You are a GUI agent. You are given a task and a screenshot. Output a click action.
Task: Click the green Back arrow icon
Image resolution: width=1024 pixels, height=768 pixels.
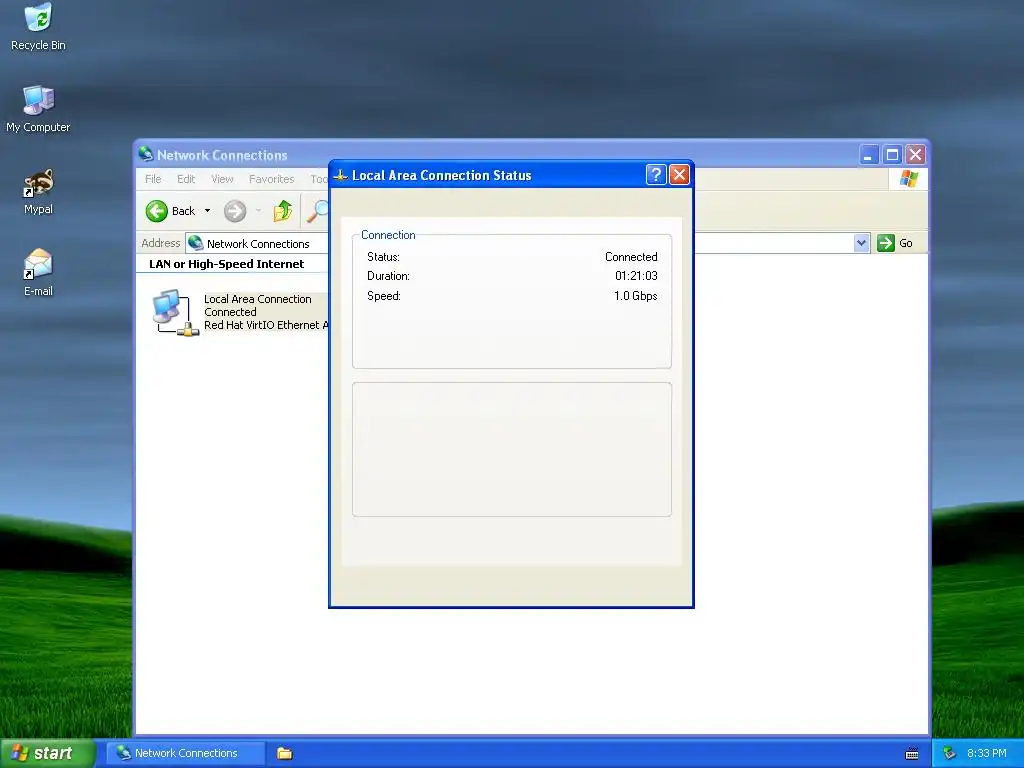(157, 211)
